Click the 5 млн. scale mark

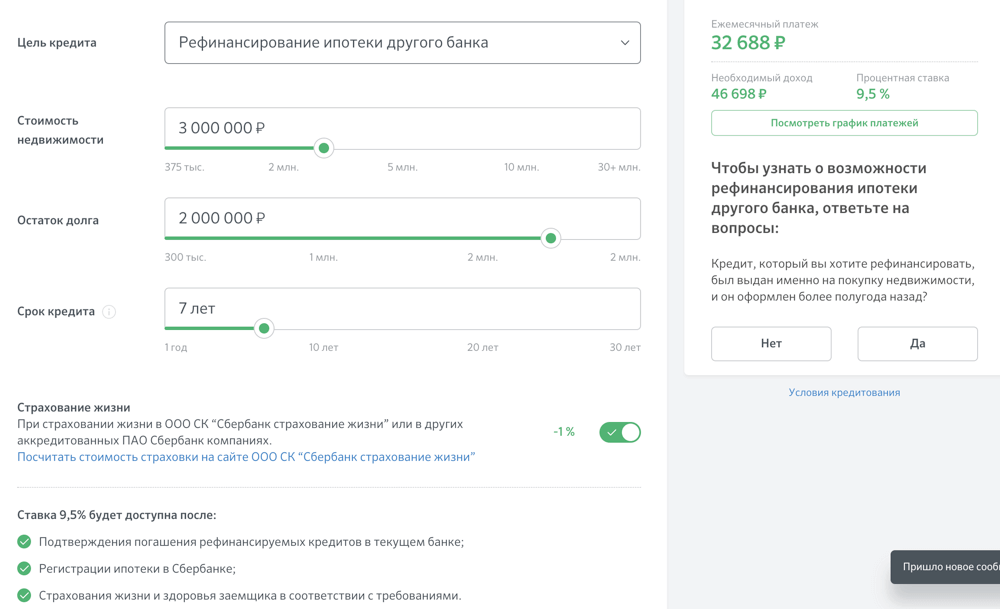[402, 167]
